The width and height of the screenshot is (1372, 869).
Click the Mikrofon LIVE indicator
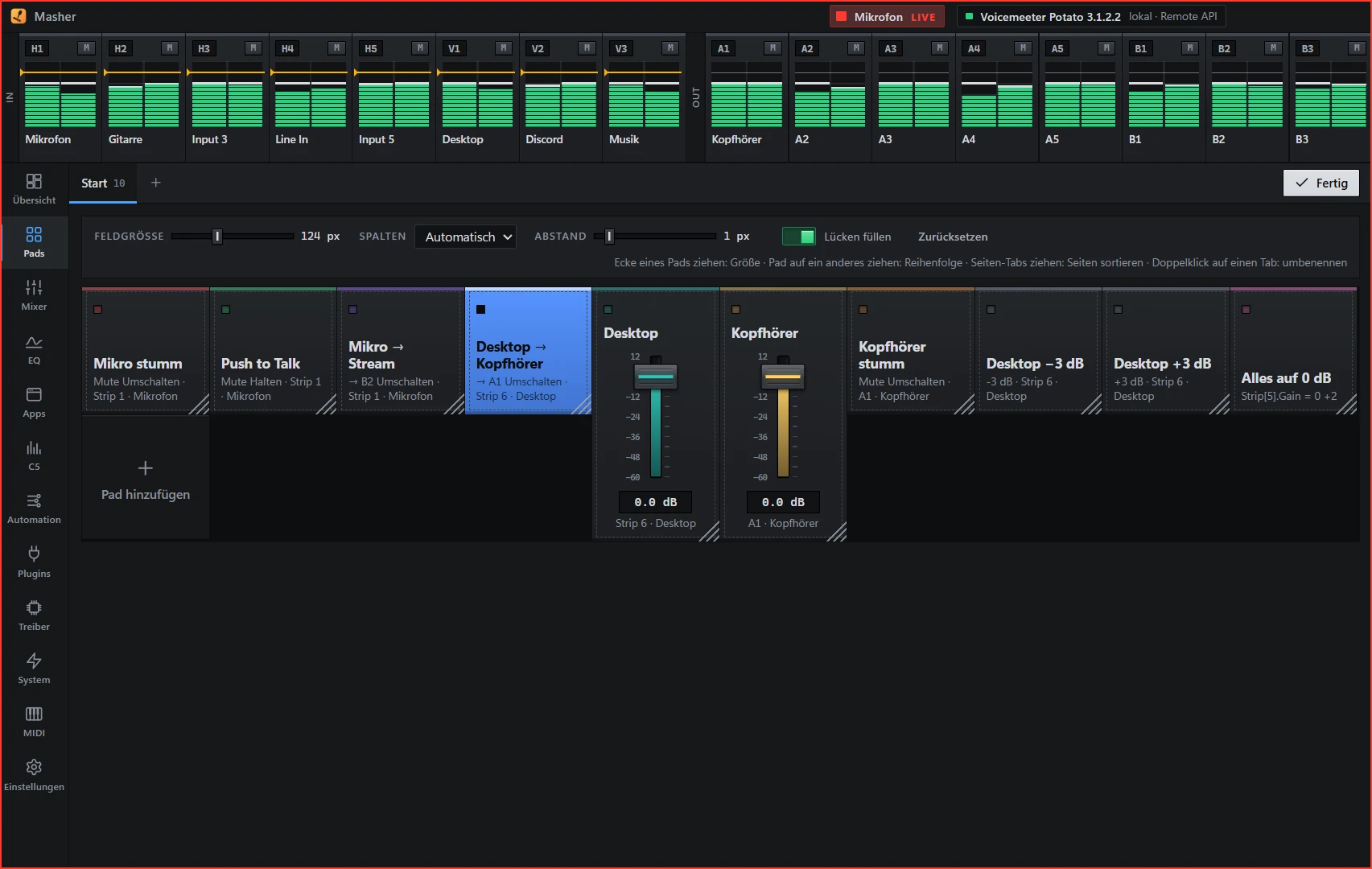[x=888, y=16]
